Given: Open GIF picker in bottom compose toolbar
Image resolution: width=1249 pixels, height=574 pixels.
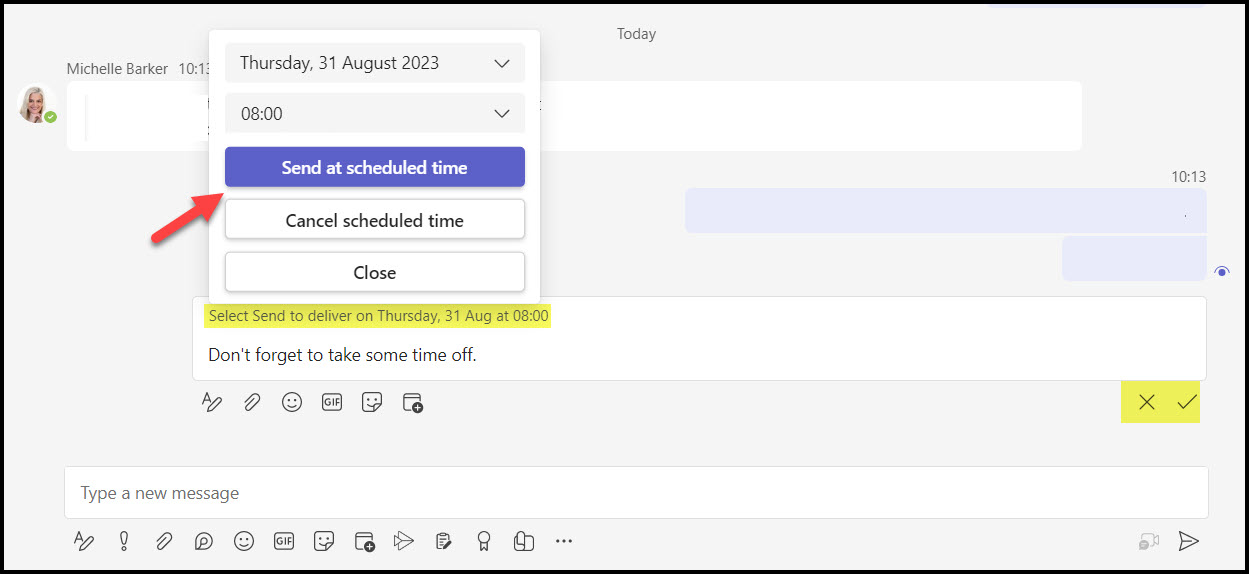Looking at the screenshot, I should pos(284,541).
